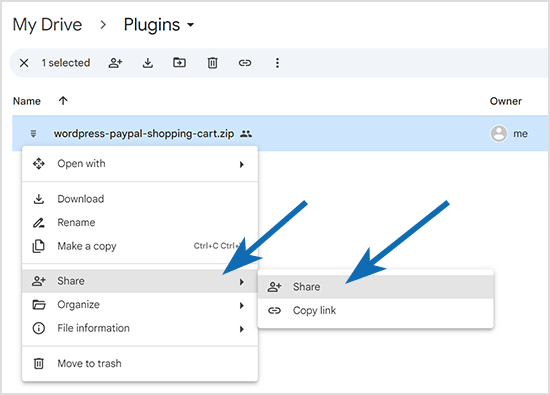This screenshot has height=395, width=550.
Task: Go to My Drive breadcrumb
Action: point(47,25)
